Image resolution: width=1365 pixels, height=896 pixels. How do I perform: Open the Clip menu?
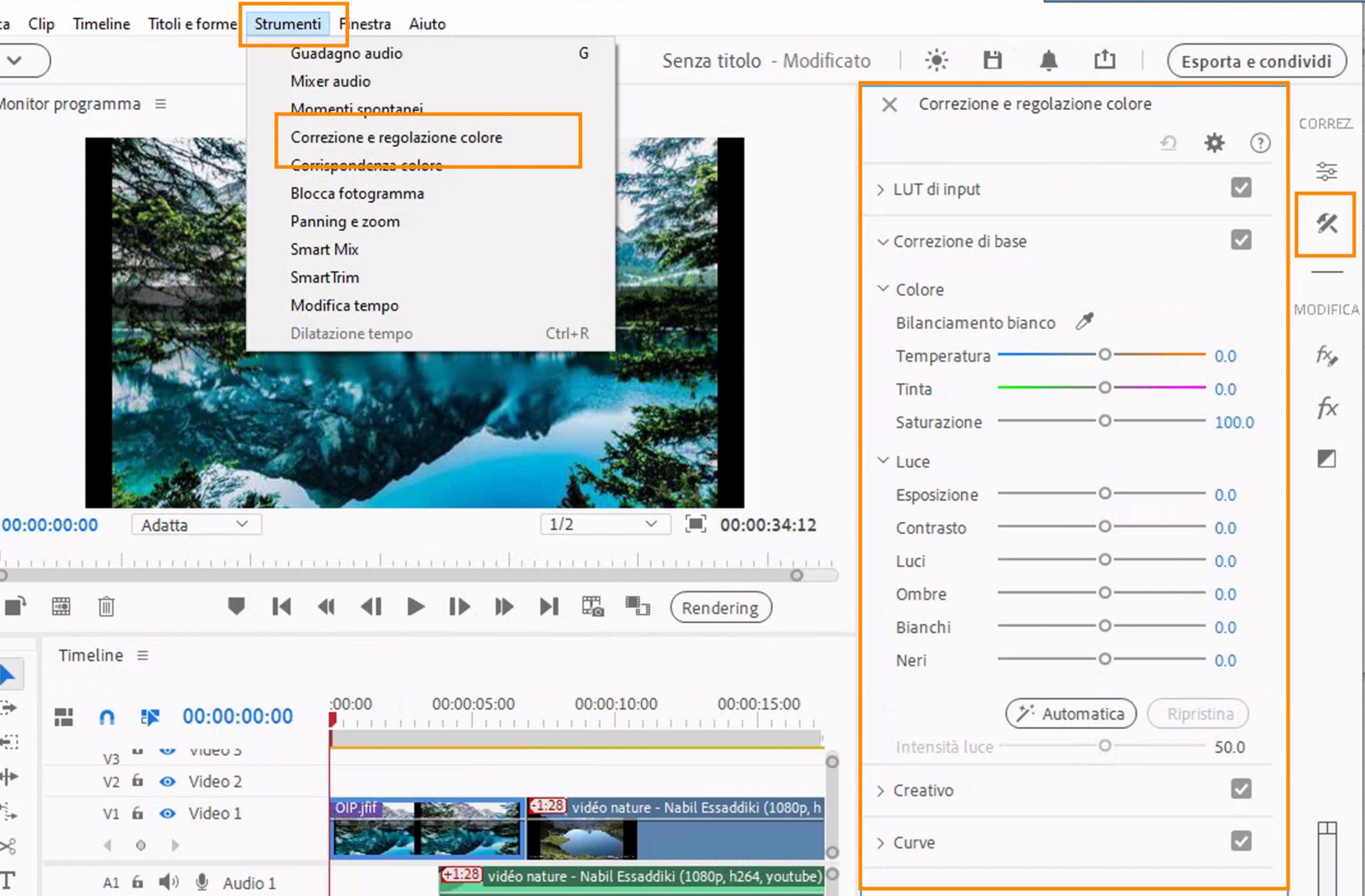41,24
